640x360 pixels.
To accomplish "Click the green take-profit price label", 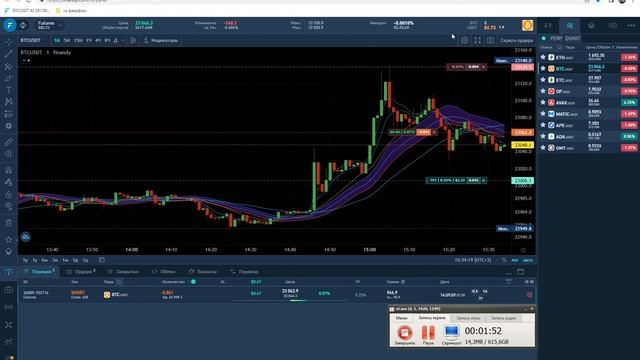I will click(x=522, y=180).
